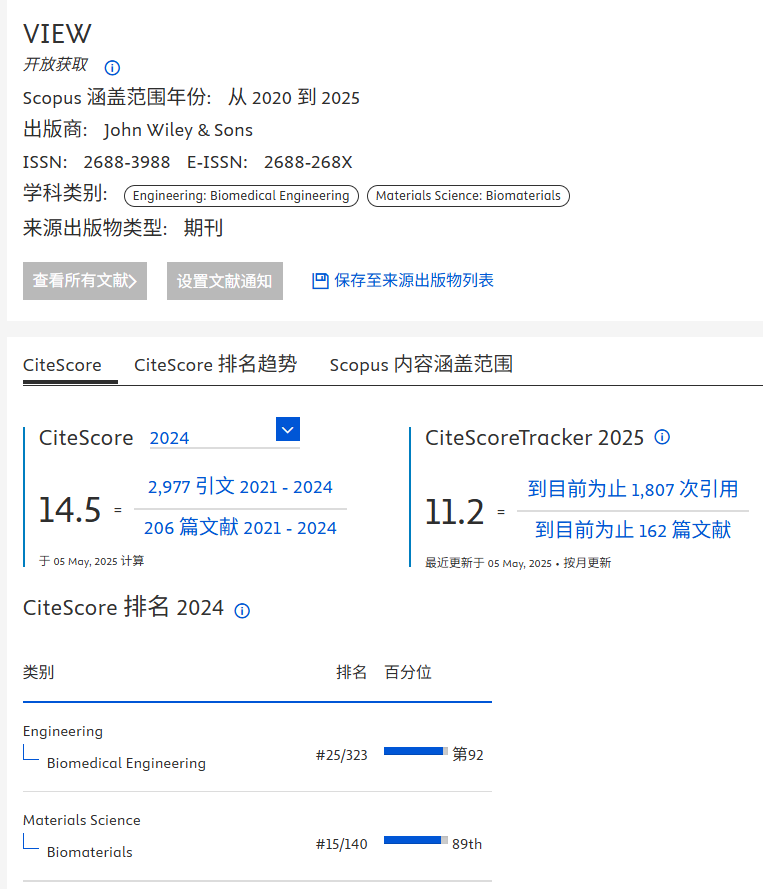
Task: Open the 206 篇文献 2021 - 2024 link
Action: tap(240, 528)
